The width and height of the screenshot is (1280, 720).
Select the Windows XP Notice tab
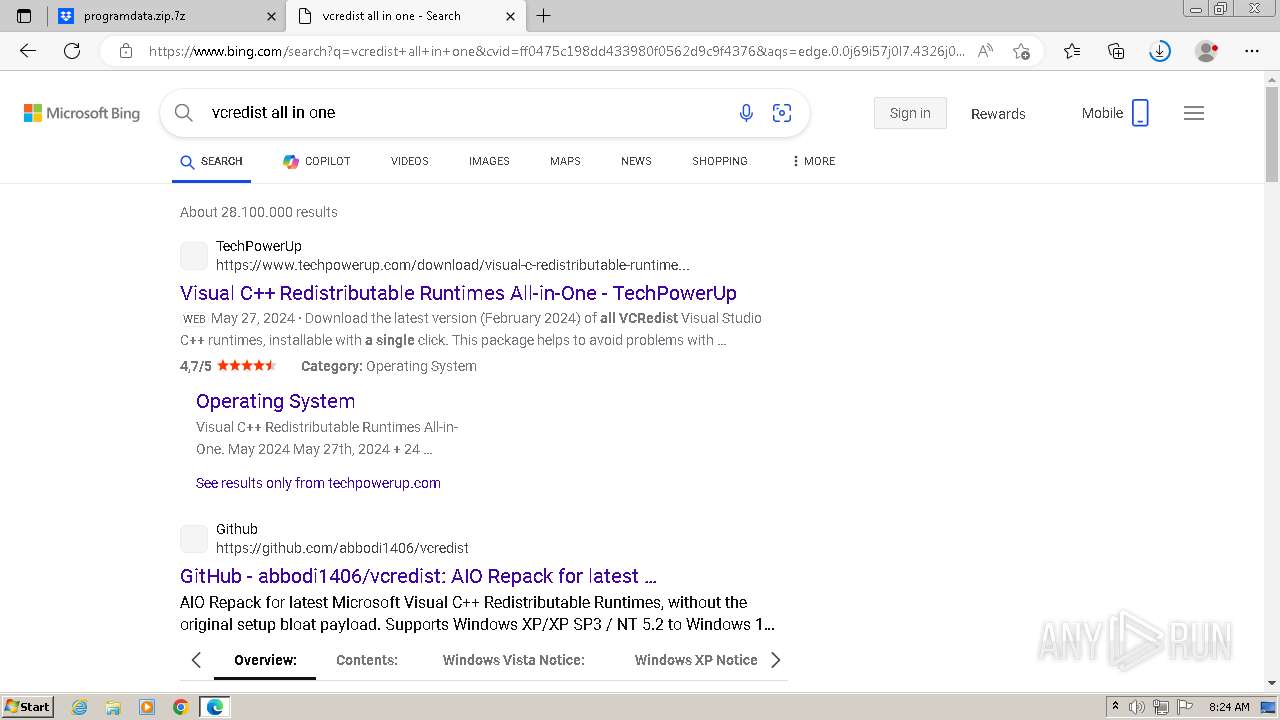click(x=696, y=660)
